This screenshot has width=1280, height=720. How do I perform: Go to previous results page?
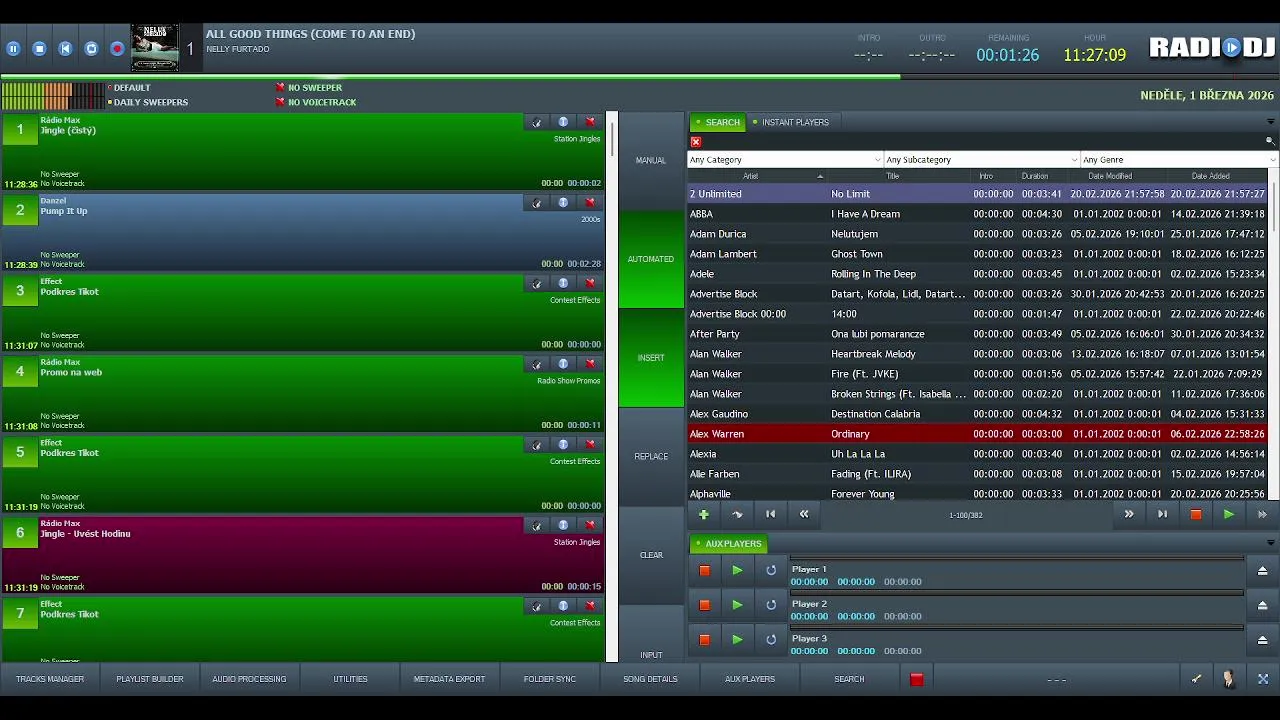pos(804,514)
